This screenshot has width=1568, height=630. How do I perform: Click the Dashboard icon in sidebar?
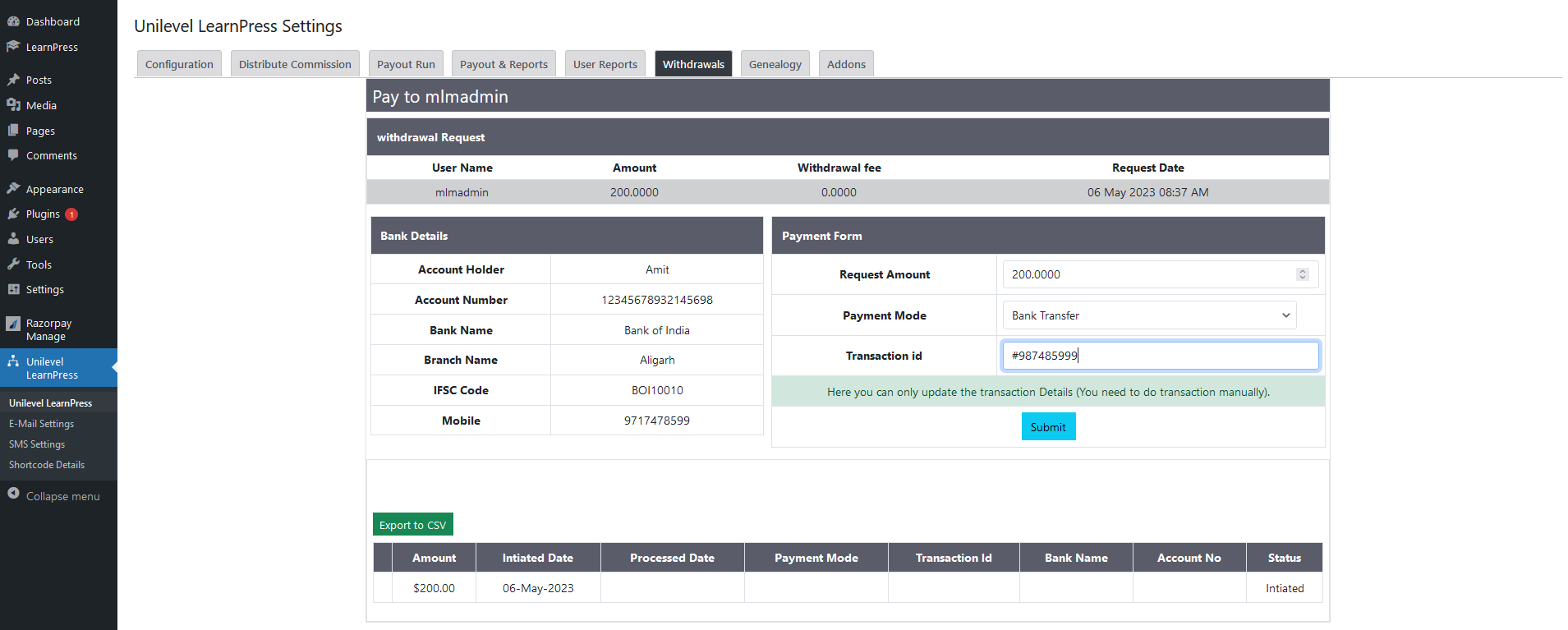13,21
